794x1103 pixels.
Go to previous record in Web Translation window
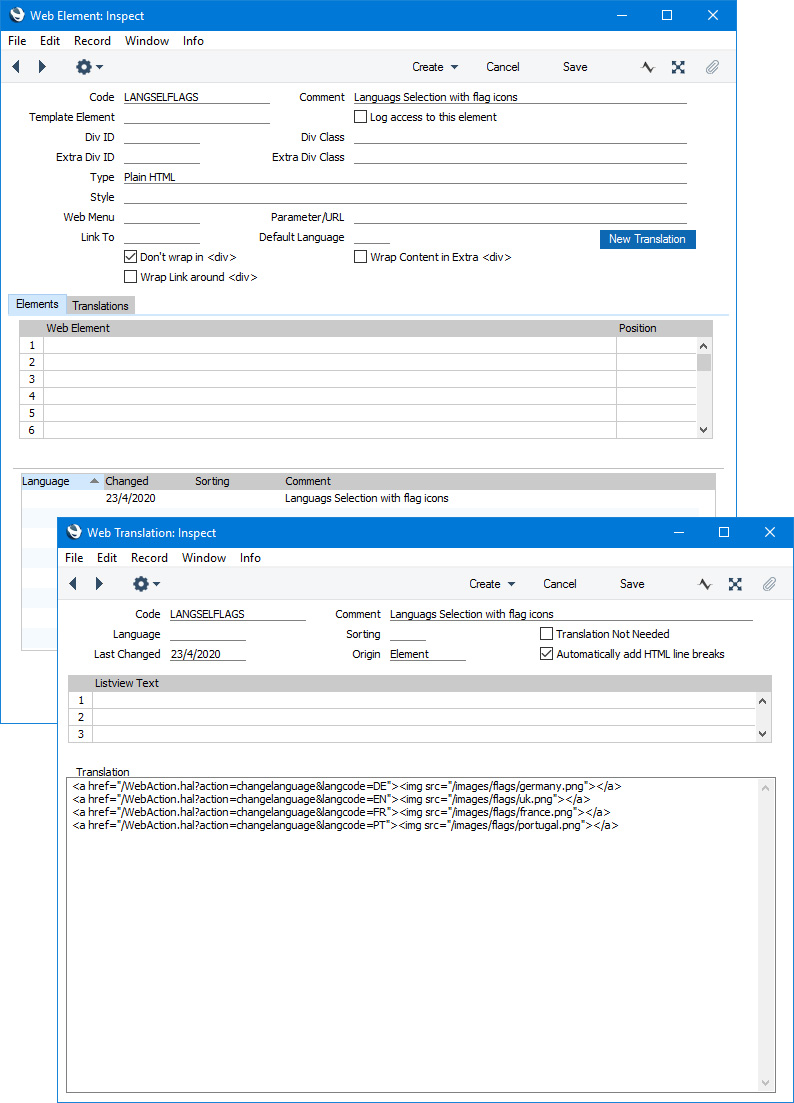[73, 584]
